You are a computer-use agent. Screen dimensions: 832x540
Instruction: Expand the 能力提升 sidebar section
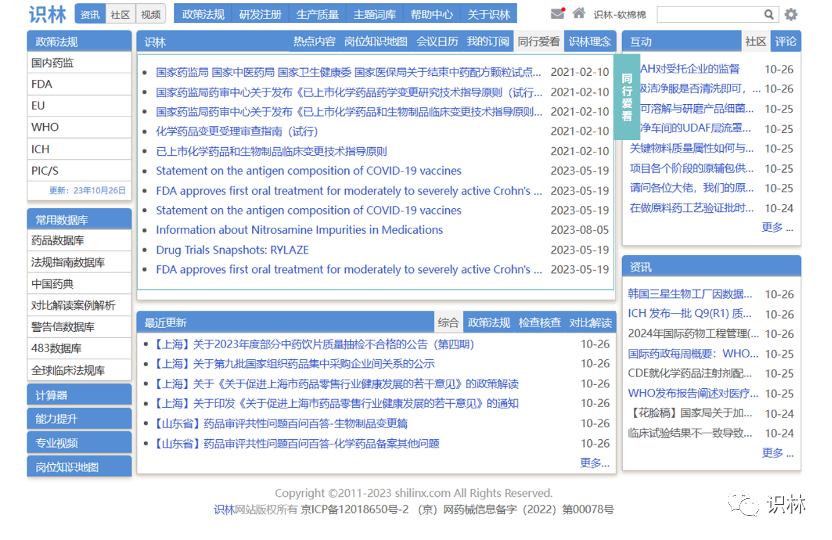point(79,419)
